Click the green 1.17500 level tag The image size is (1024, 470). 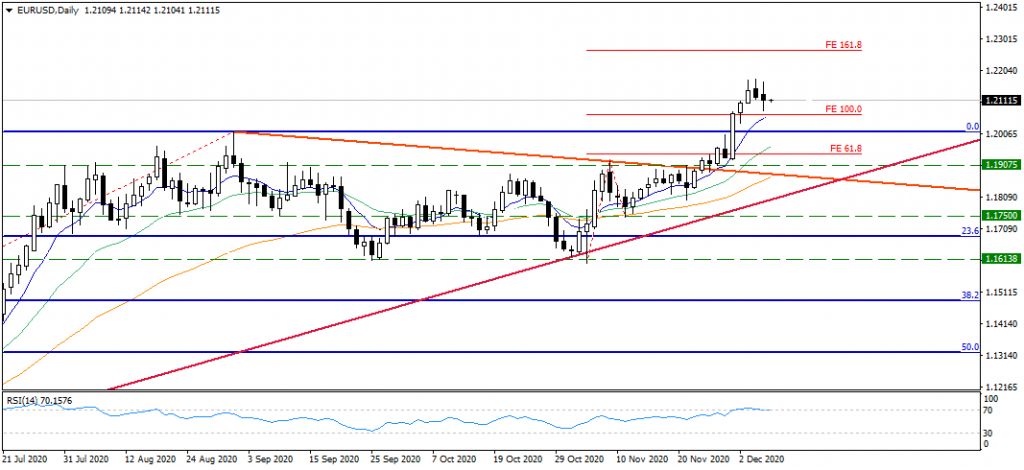1000,215
